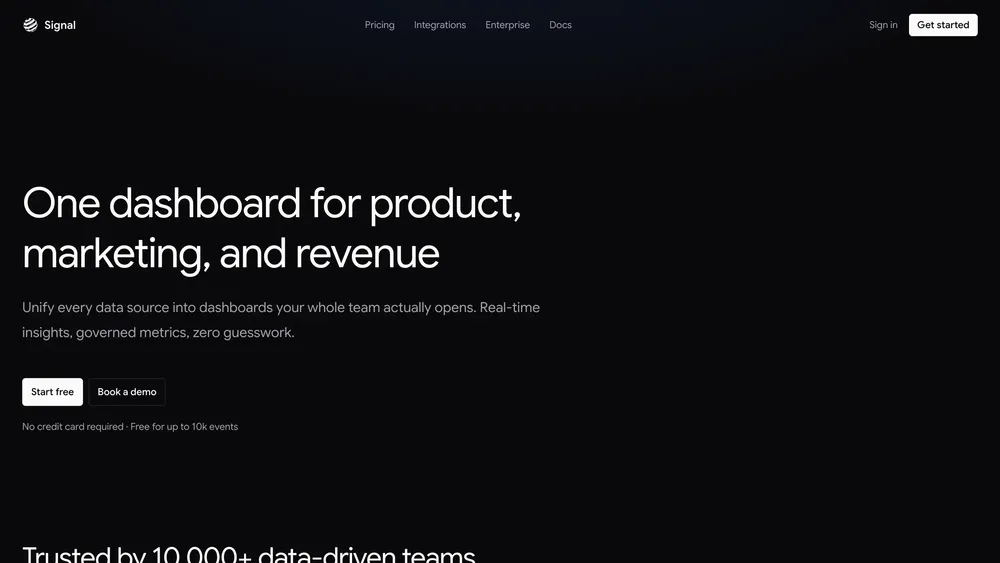Select the Book a demo button
The height and width of the screenshot is (563, 1000).
(x=127, y=392)
